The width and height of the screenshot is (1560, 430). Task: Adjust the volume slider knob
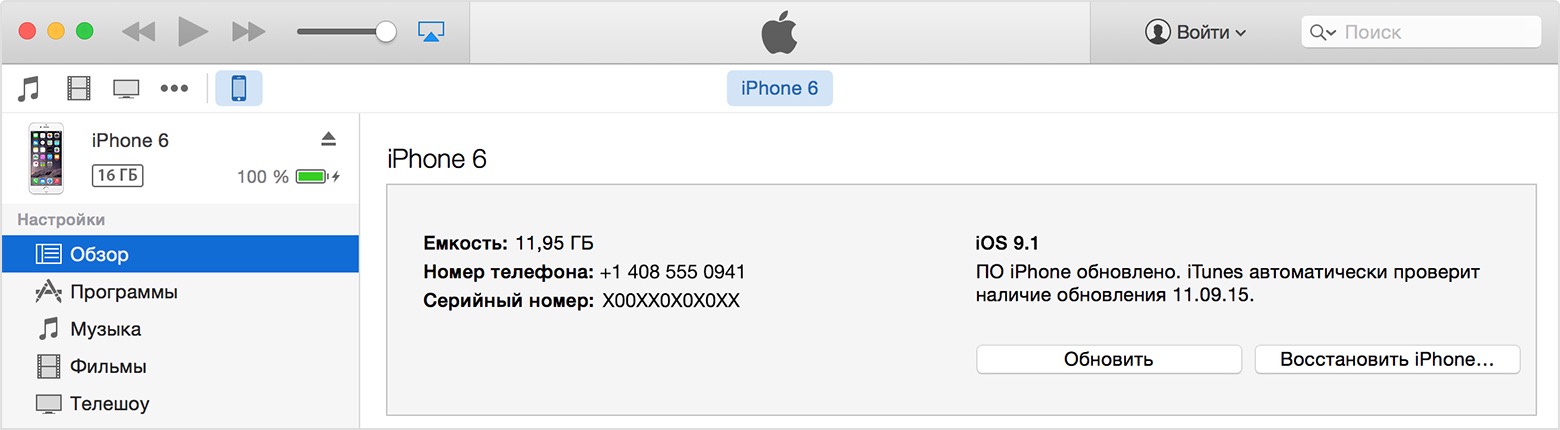(386, 31)
